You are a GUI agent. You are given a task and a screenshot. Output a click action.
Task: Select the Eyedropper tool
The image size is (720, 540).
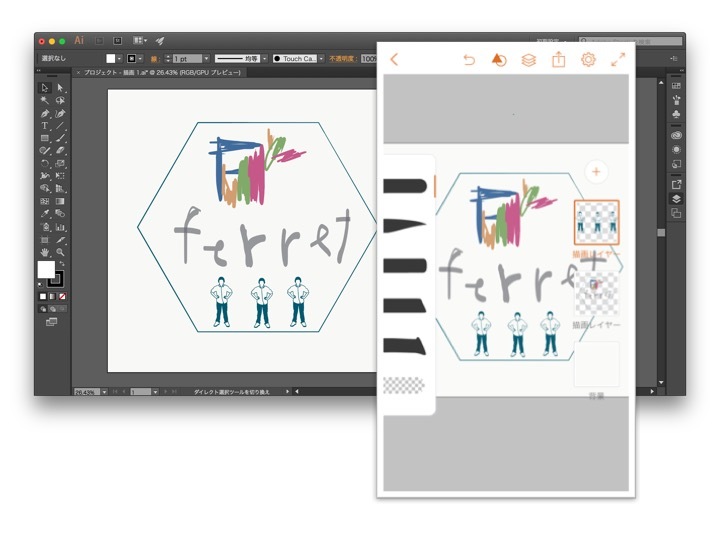pos(45,214)
